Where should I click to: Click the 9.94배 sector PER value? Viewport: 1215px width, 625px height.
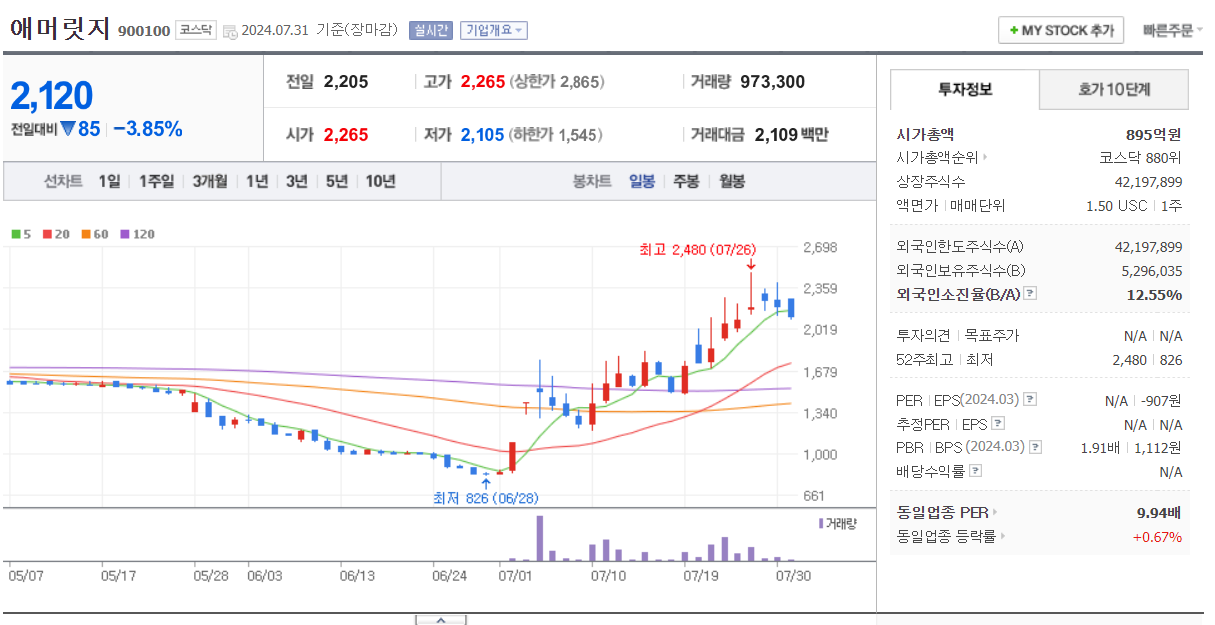(1159, 512)
